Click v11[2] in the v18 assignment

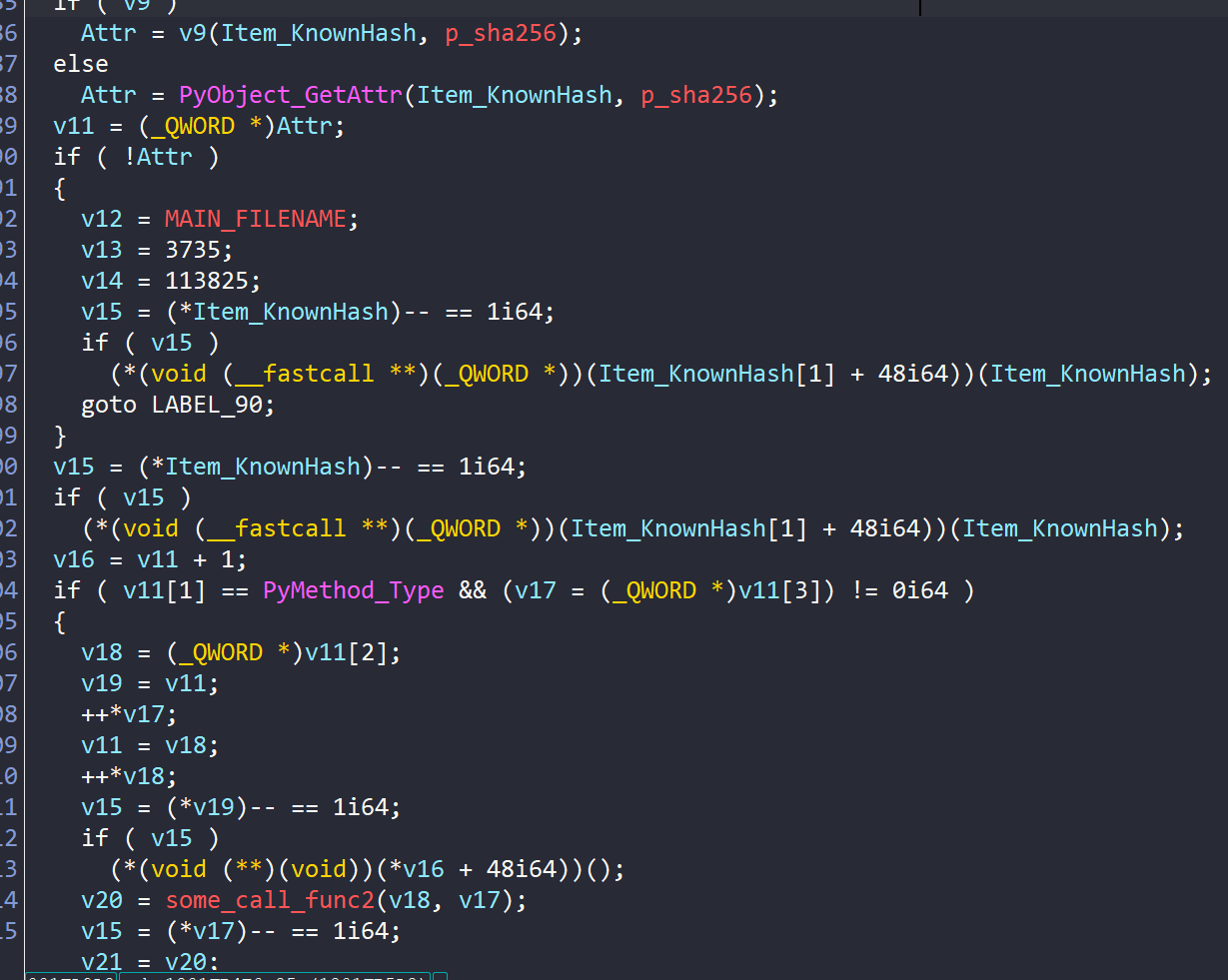[x=352, y=652]
